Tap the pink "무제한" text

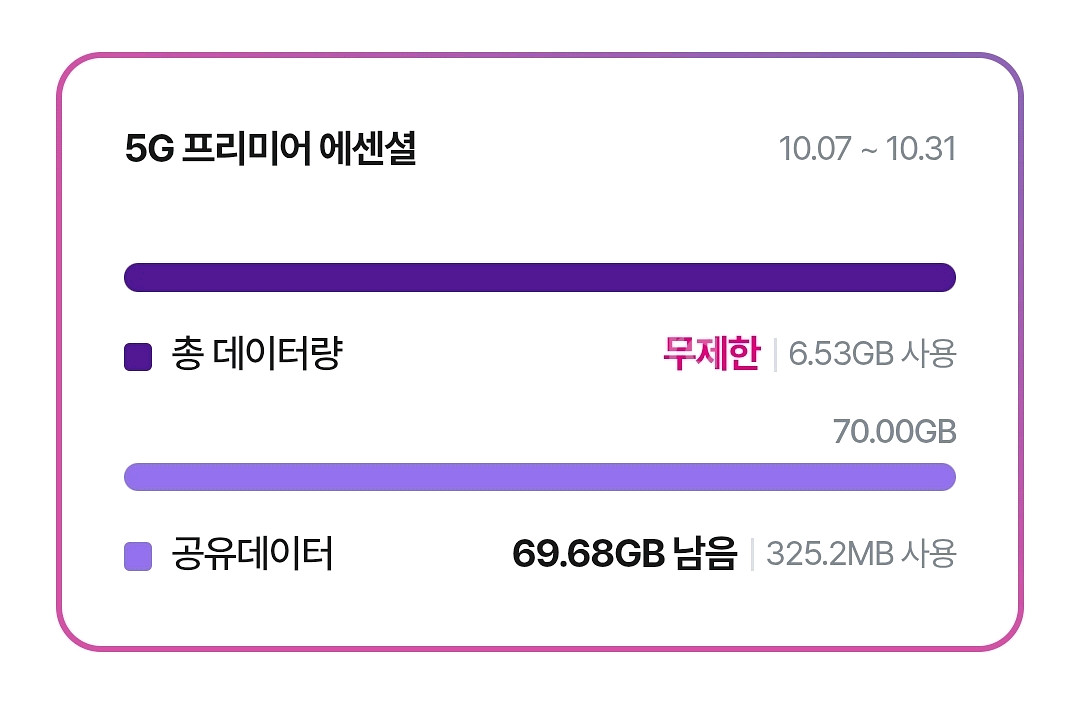point(711,354)
